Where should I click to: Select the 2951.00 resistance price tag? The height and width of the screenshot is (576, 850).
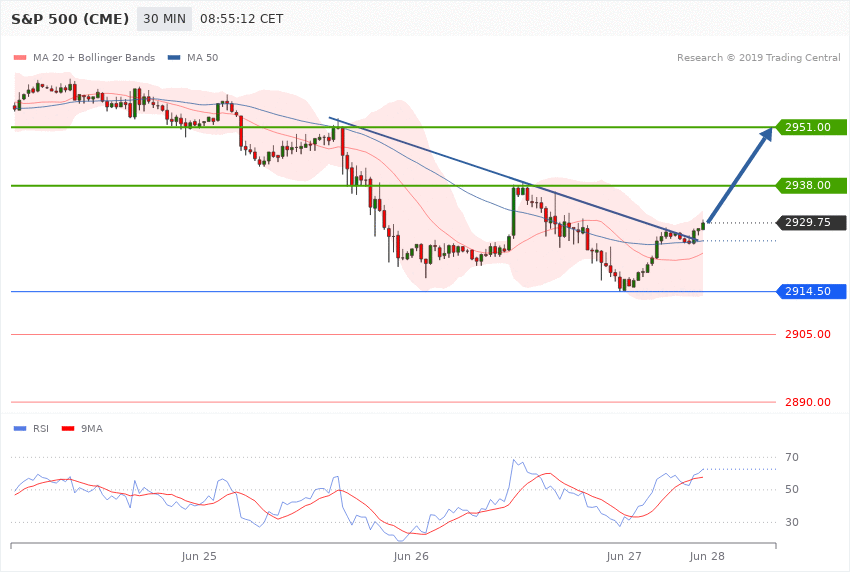[812, 127]
